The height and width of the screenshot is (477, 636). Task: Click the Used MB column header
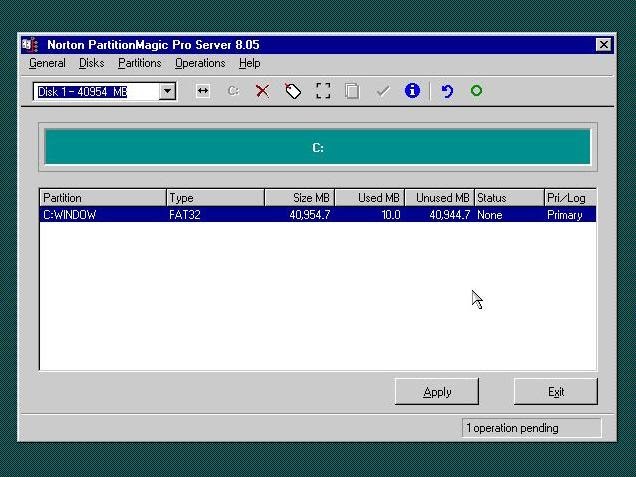click(x=370, y=198)
